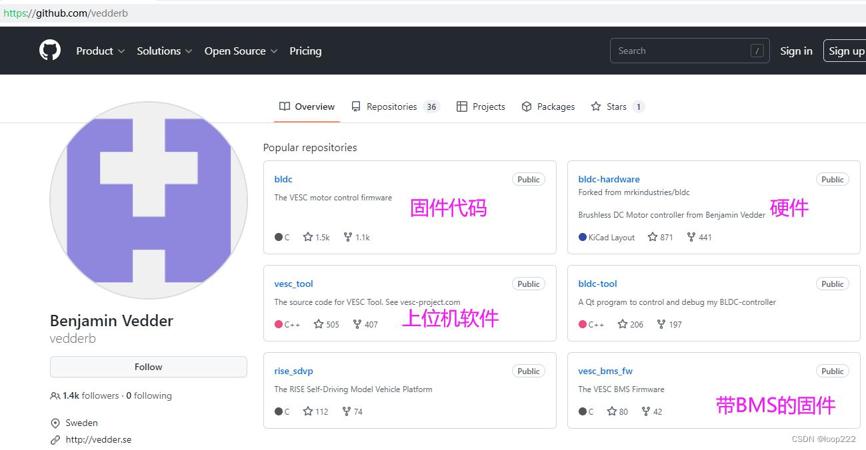The image size is (866, 450).
Task: Go to the Stars tab
Action: 617,107
